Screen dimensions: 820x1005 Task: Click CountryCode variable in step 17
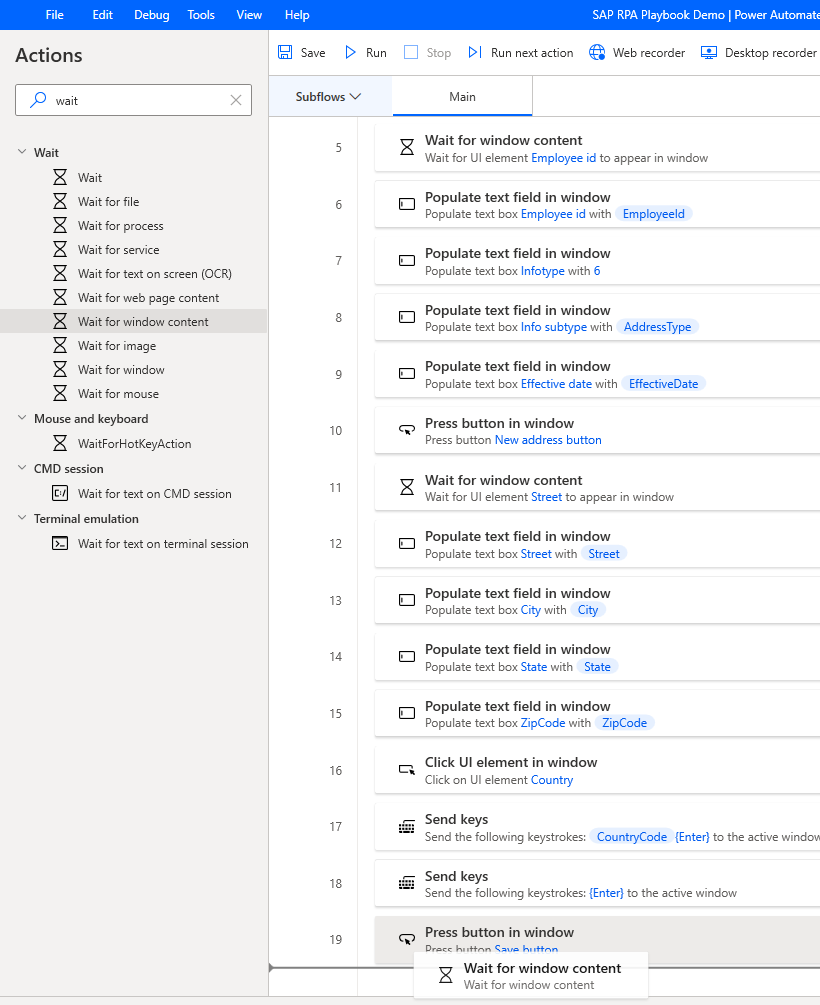[632, 836]
